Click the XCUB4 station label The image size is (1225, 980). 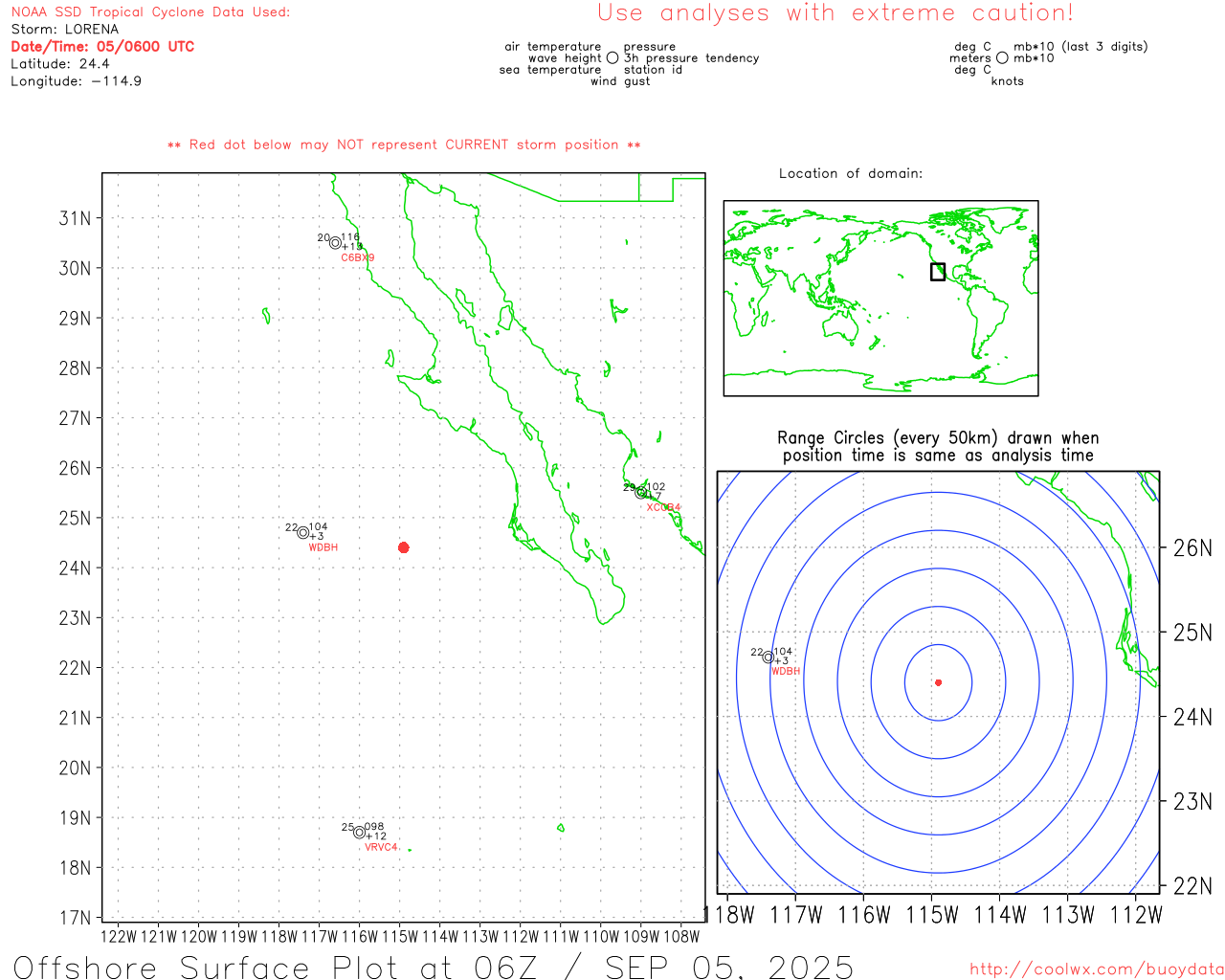(x=663, y=508)
